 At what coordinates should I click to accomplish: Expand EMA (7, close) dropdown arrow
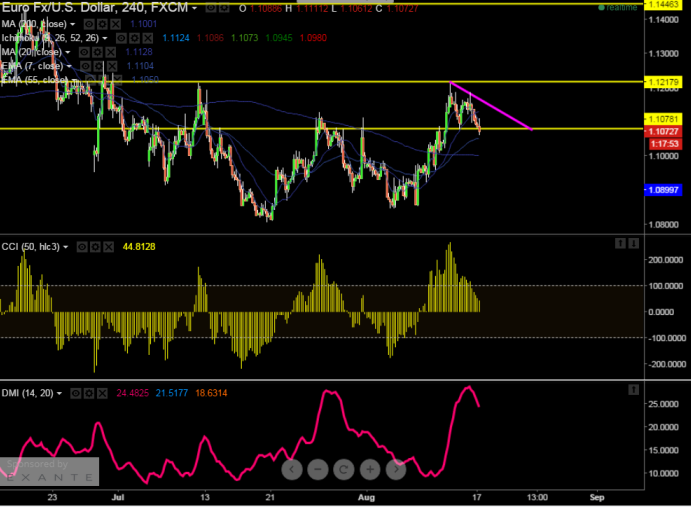point(69,67)
